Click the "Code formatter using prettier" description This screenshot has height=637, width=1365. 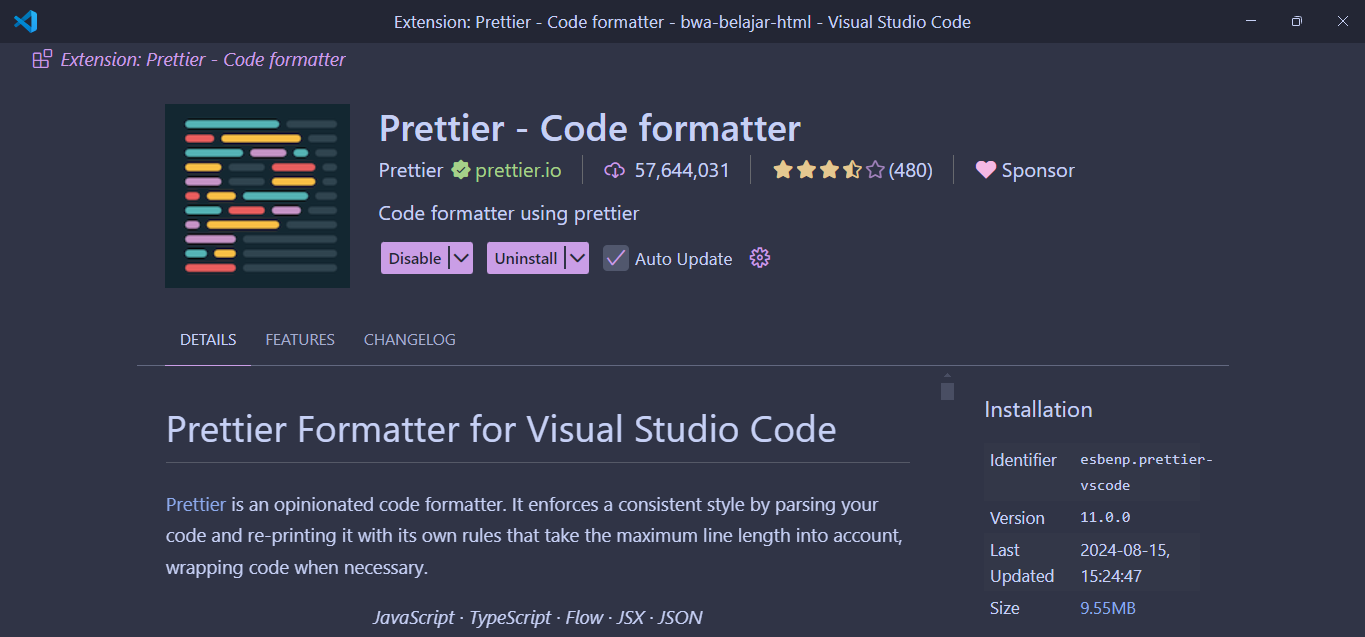(x=509, y=213)
